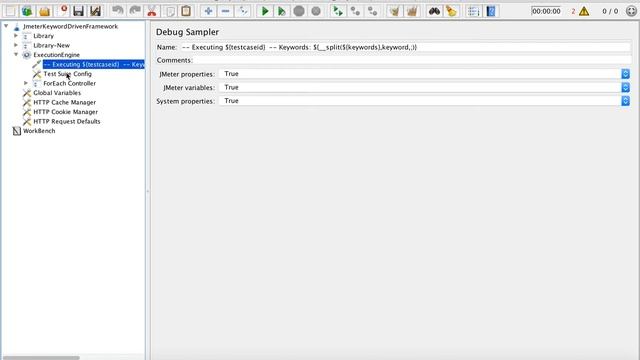Viewport: 640px width, 360px height.
Task: Select the Global Variables item
Action: [57, 93]
